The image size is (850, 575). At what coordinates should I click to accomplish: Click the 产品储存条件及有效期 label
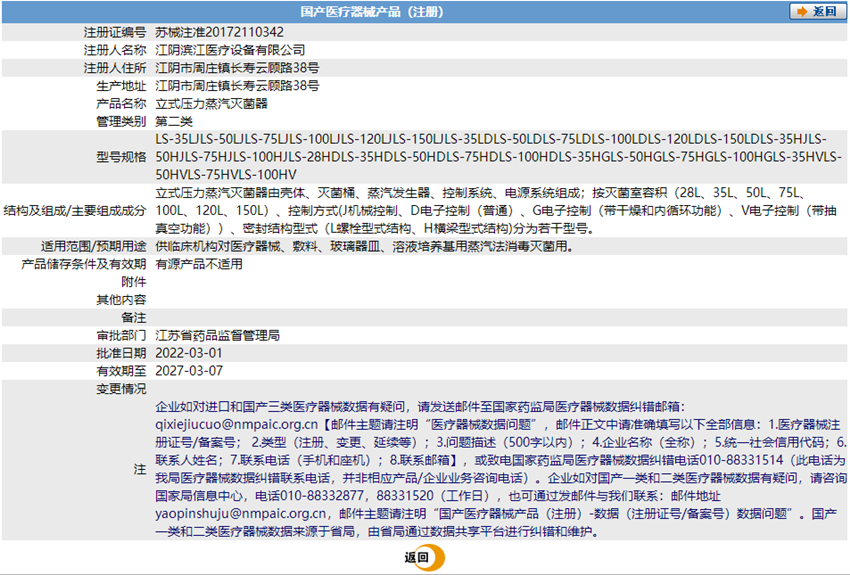(83, 264)
